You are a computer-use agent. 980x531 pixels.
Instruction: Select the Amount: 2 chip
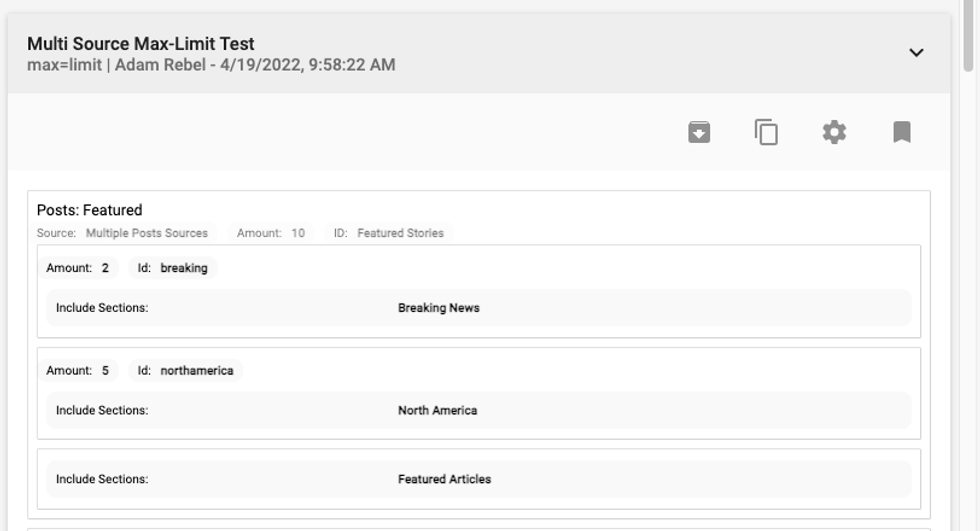pos(78,268)
